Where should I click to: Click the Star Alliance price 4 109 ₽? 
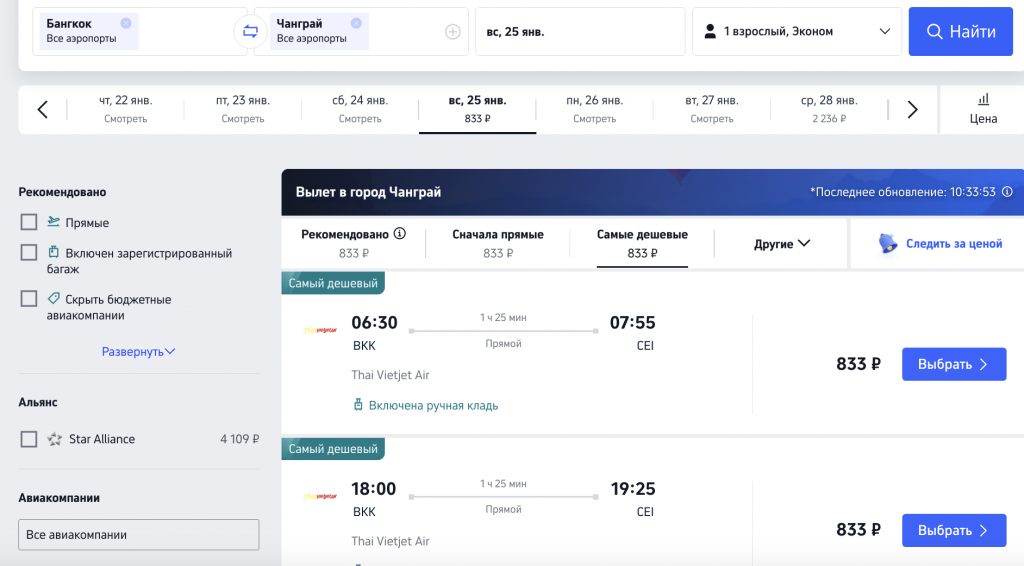pos(240,439)
